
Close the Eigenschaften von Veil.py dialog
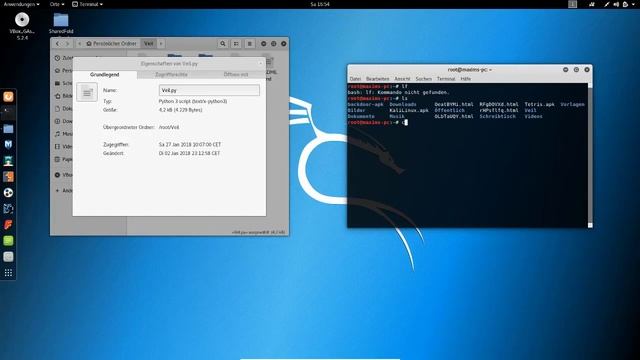[x=260, y=64]
